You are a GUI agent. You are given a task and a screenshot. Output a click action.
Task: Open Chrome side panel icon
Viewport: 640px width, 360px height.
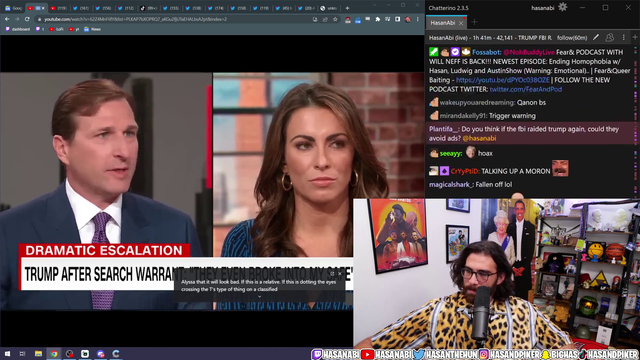tap(398, 19)
